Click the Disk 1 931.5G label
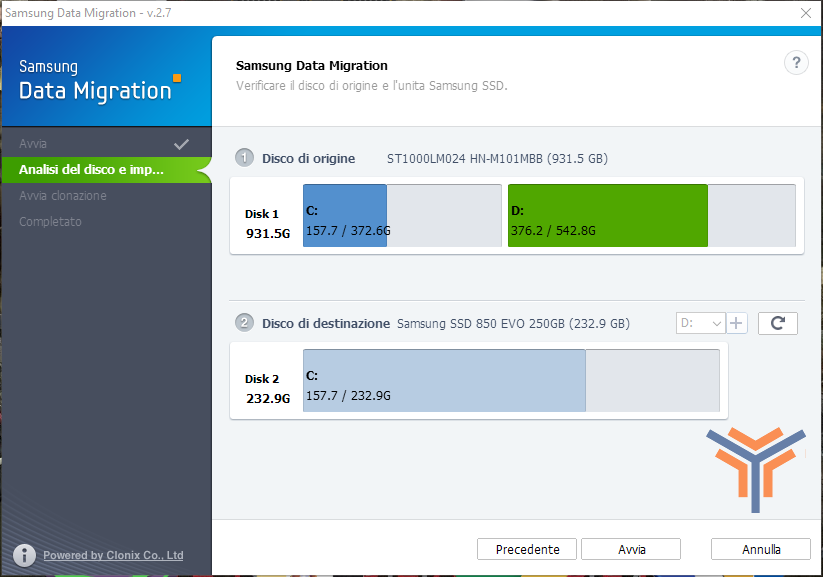The image size is (823, 577). 267,224
